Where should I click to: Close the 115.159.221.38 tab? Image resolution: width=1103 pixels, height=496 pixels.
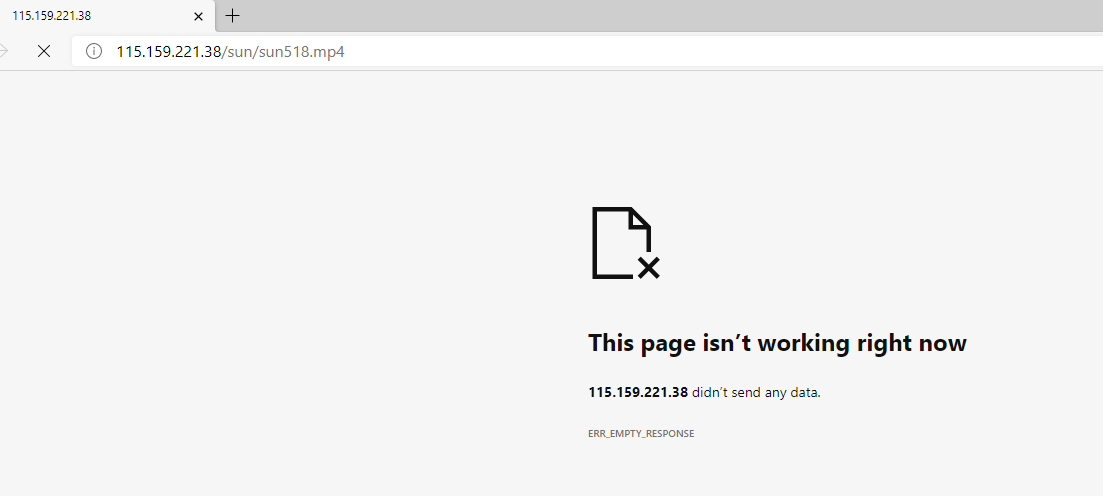click(198, 16)
